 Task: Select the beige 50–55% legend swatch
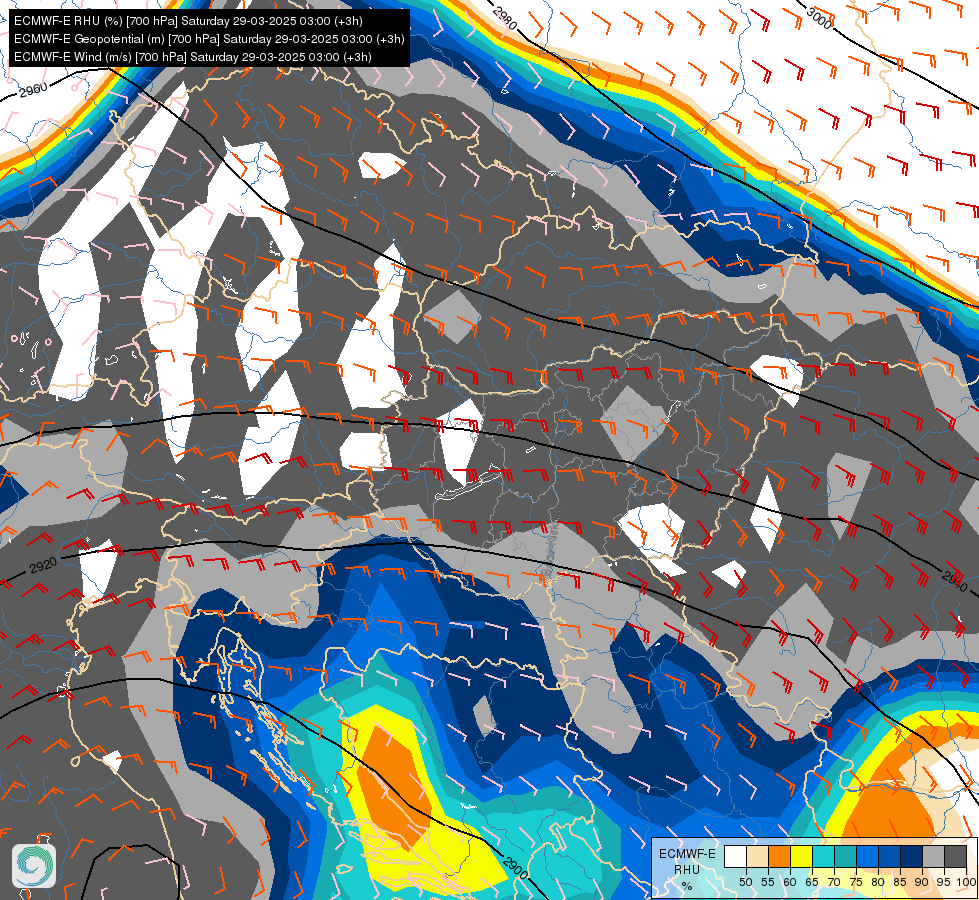(x=757, y=856)
